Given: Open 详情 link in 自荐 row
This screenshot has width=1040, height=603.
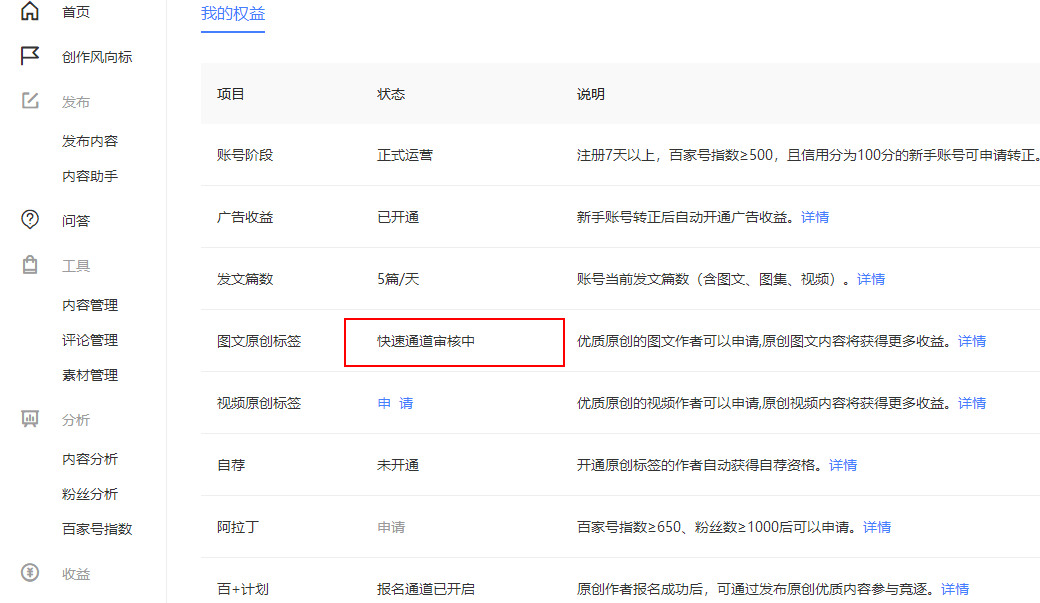Looking at the screenshot, I should pos(843,465).
